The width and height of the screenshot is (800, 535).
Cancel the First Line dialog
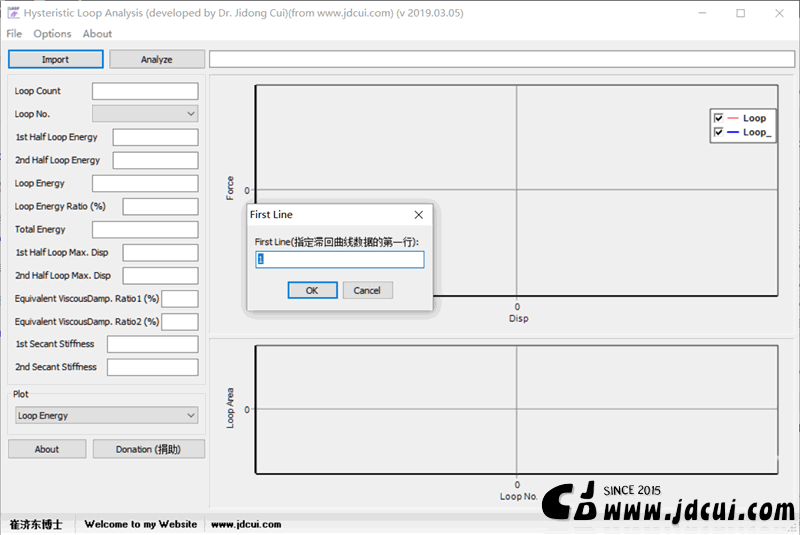pos(367,290)
